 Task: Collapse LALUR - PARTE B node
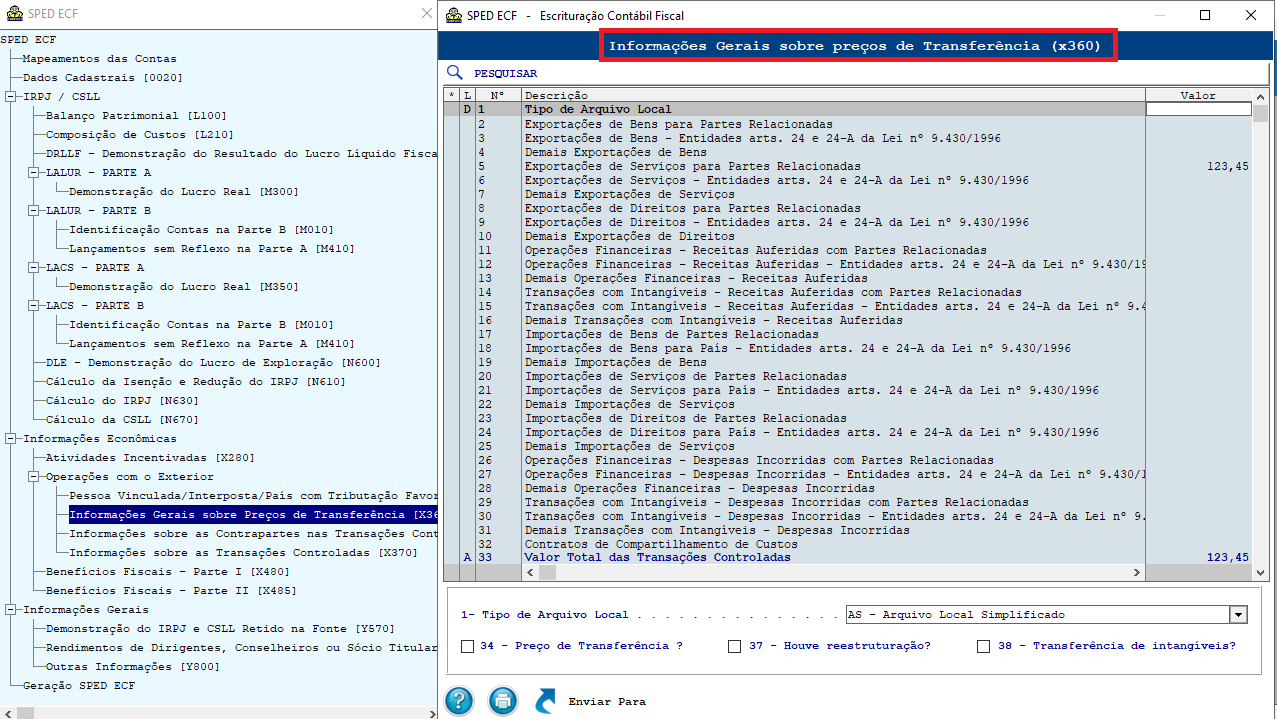33,211
